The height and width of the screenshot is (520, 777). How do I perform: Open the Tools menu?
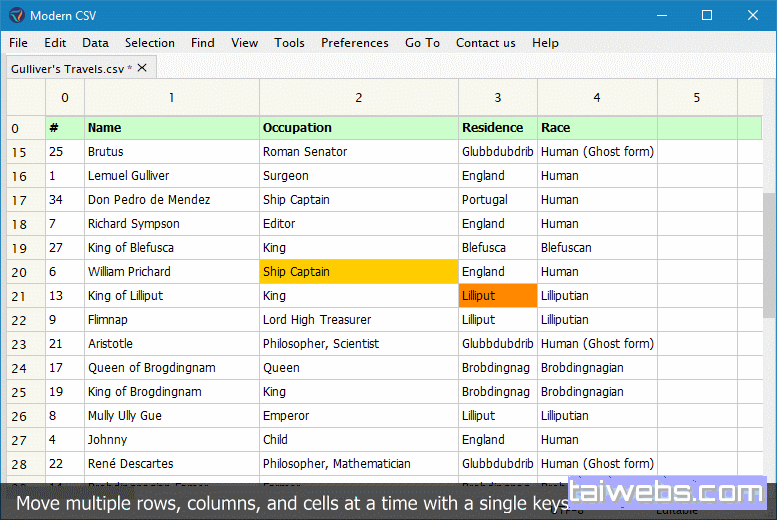pyautogui.click(x=289, y=43)
